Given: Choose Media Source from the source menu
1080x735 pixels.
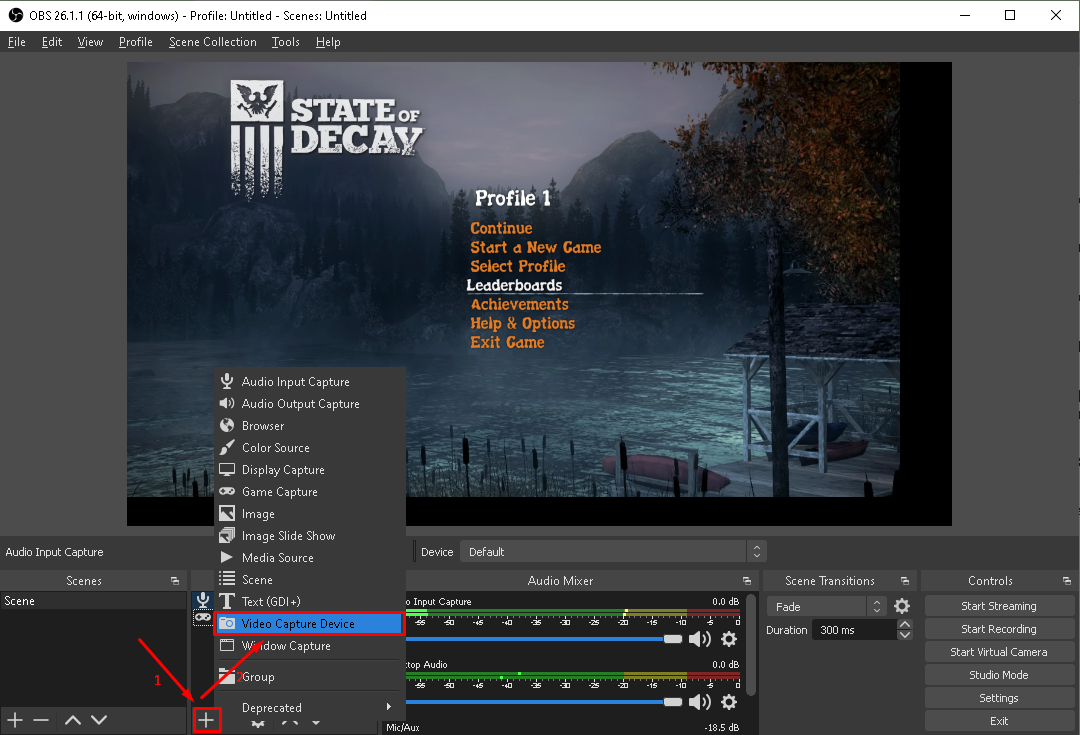Looking at the screenshot, I should (x=309, y=558).
